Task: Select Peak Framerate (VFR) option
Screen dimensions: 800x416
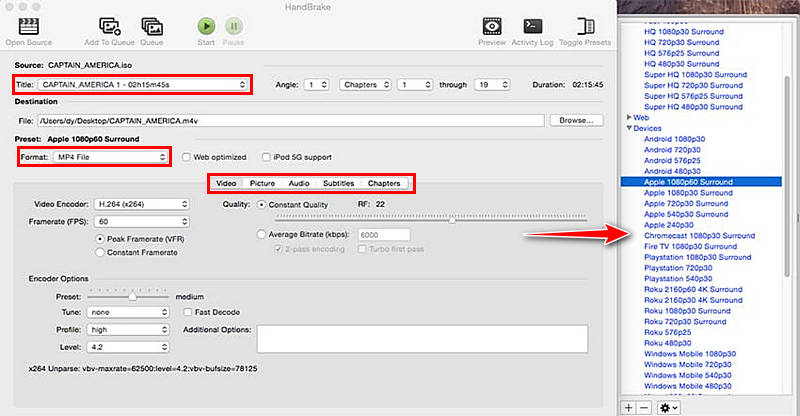Action: click(x=99, y=239)
